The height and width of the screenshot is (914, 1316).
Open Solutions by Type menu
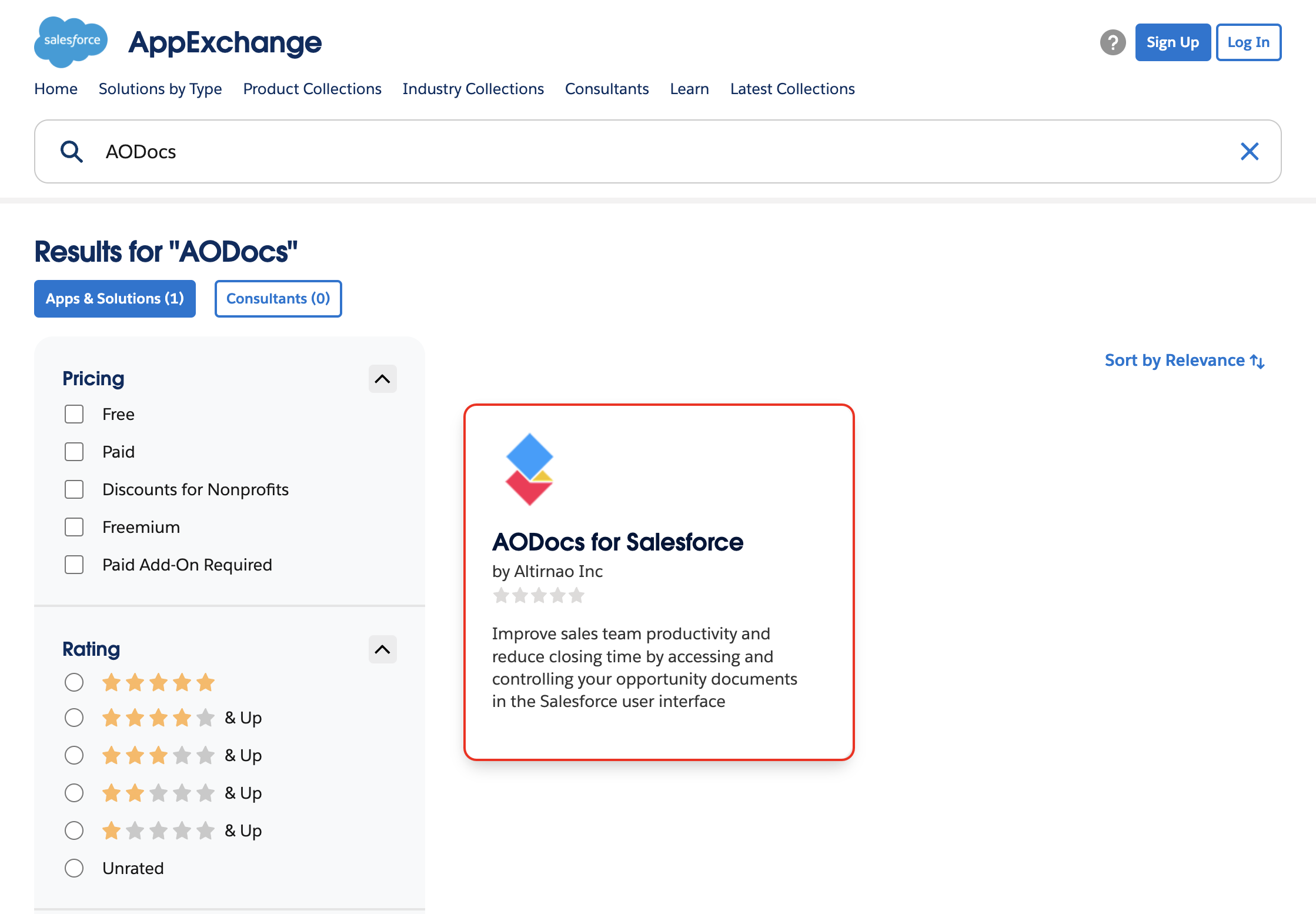[160, 89]
